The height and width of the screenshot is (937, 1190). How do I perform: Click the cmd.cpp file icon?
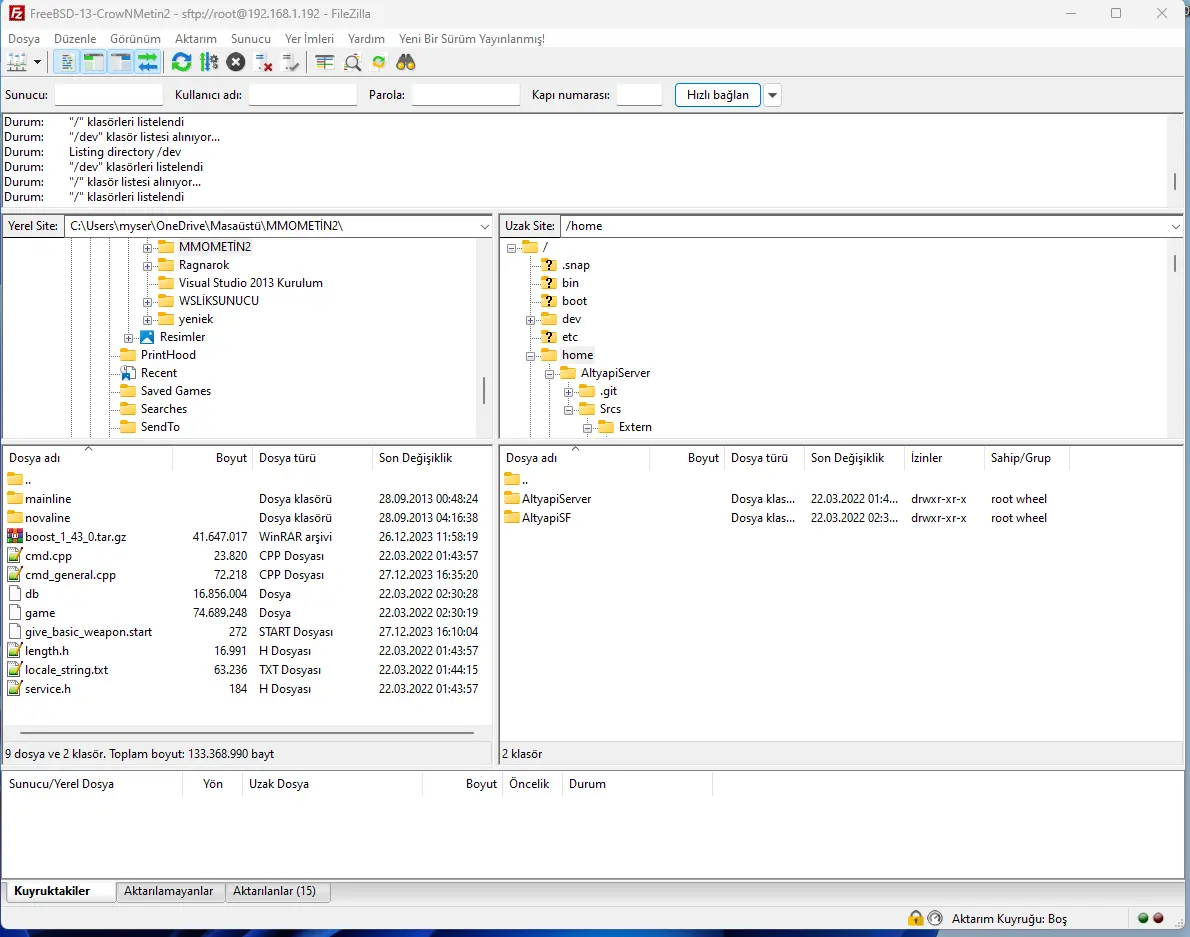[x=14, y=555]
